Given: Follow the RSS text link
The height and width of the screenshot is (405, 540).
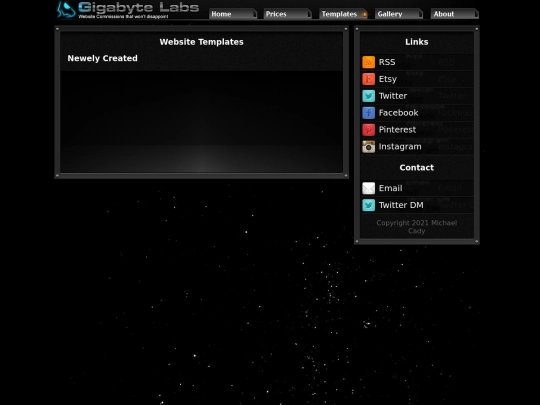Looking at the screenshot, I should pyautogui.click(x=387, y=62).
